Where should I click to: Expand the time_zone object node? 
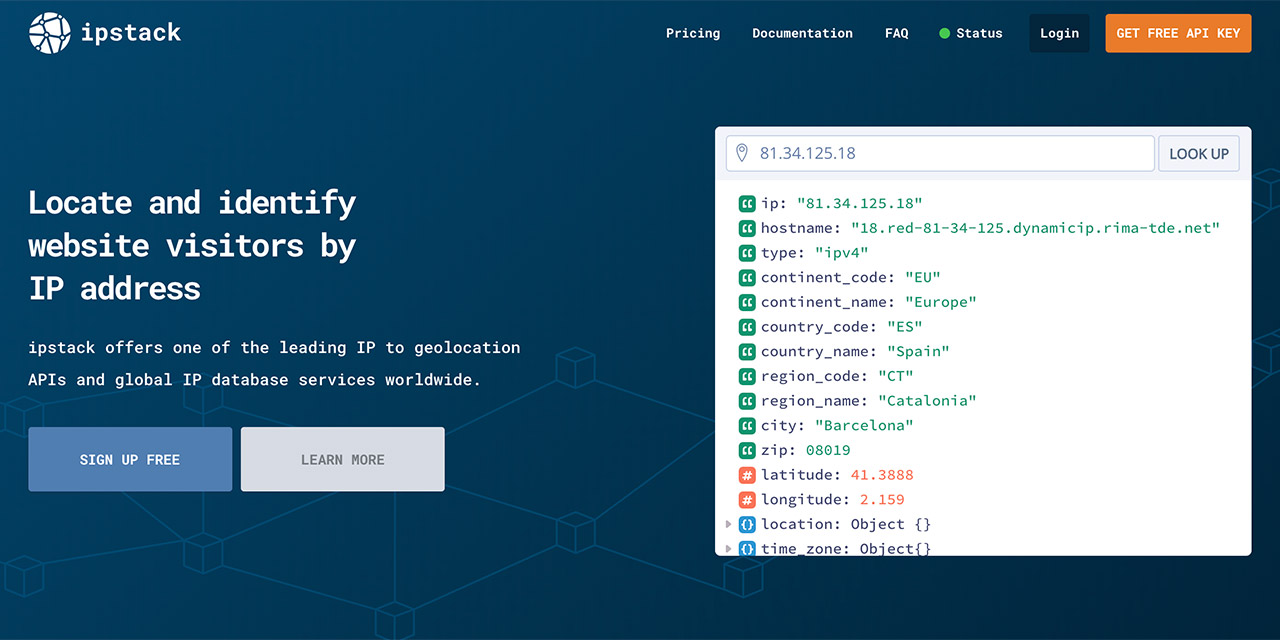point(729,548)
